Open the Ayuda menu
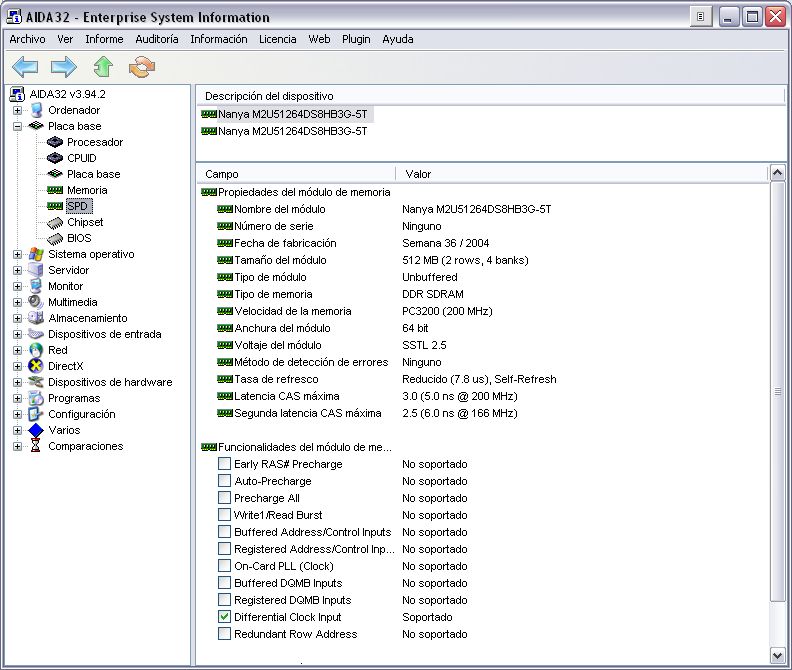Viewport: 792px width, 670px height. (x=398, y=39)
